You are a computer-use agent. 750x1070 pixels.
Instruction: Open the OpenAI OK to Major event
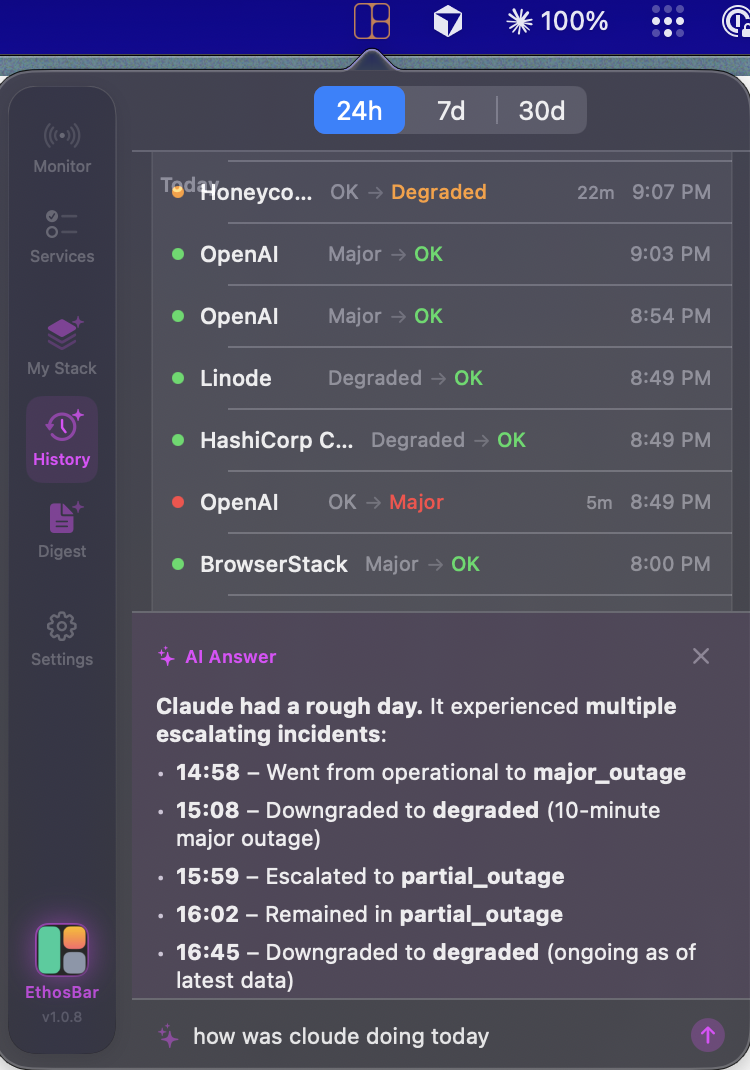pos(440,502)
